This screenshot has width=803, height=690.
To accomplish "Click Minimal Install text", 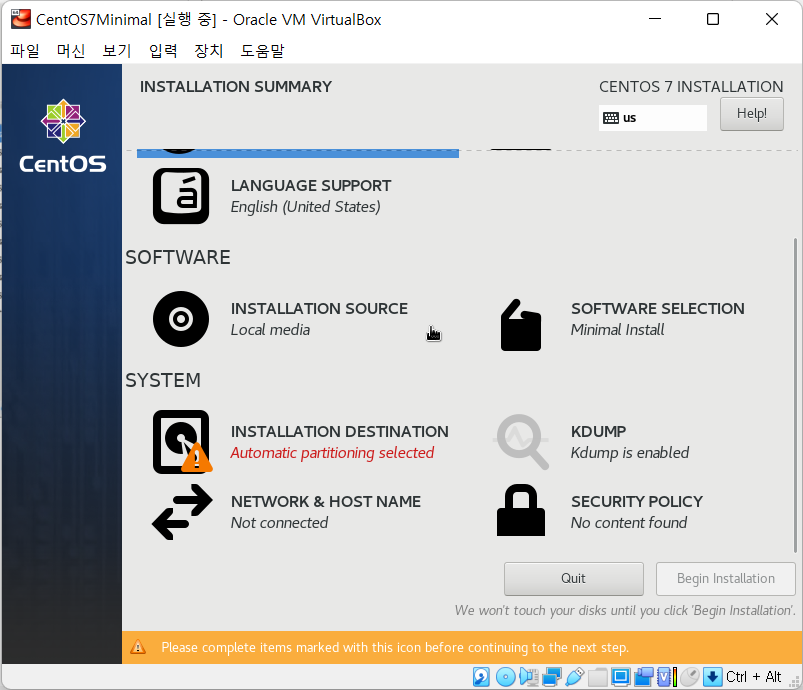I will click(x=617, y=330).
